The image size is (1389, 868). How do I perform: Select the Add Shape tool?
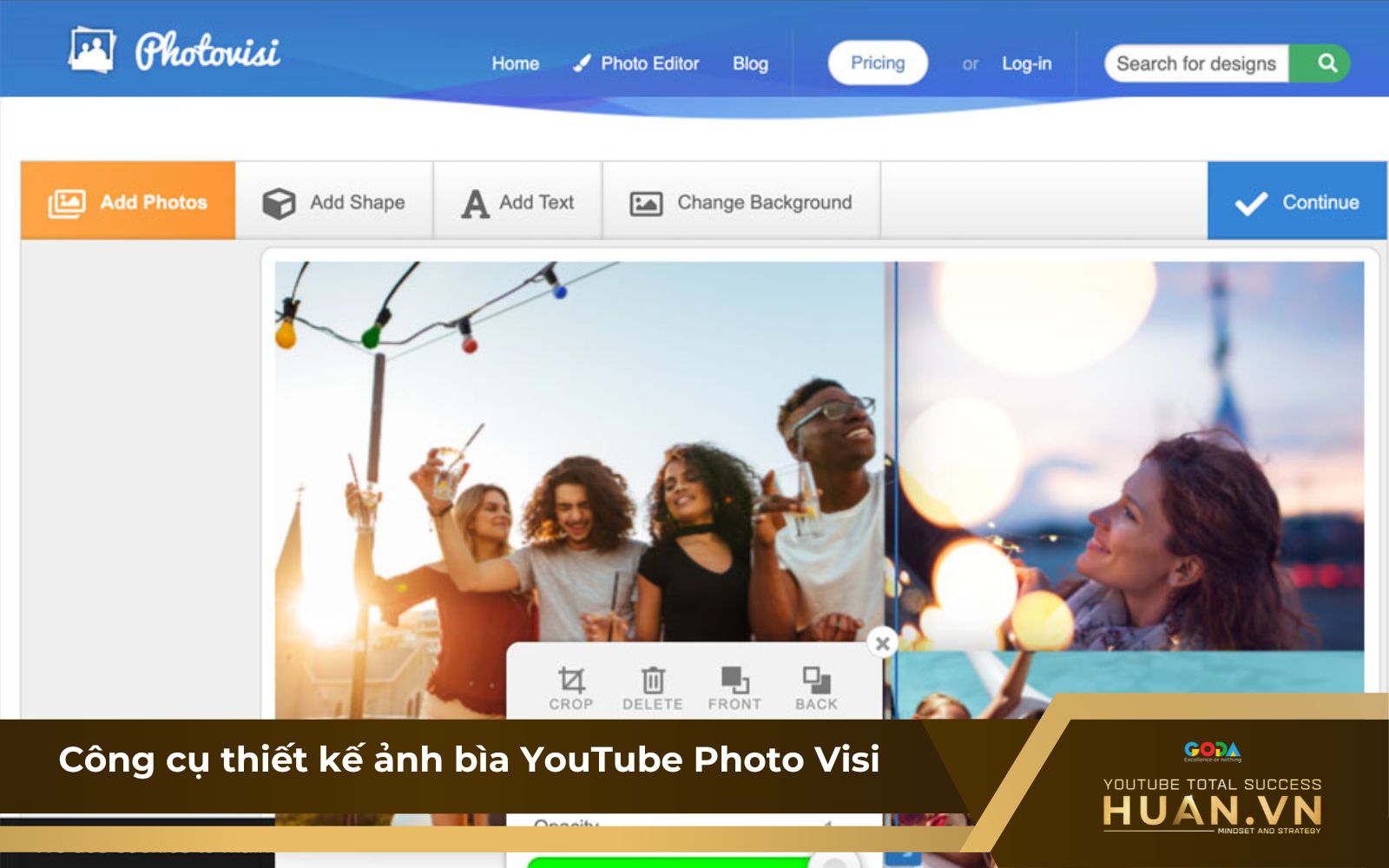(x=334, y=201)
